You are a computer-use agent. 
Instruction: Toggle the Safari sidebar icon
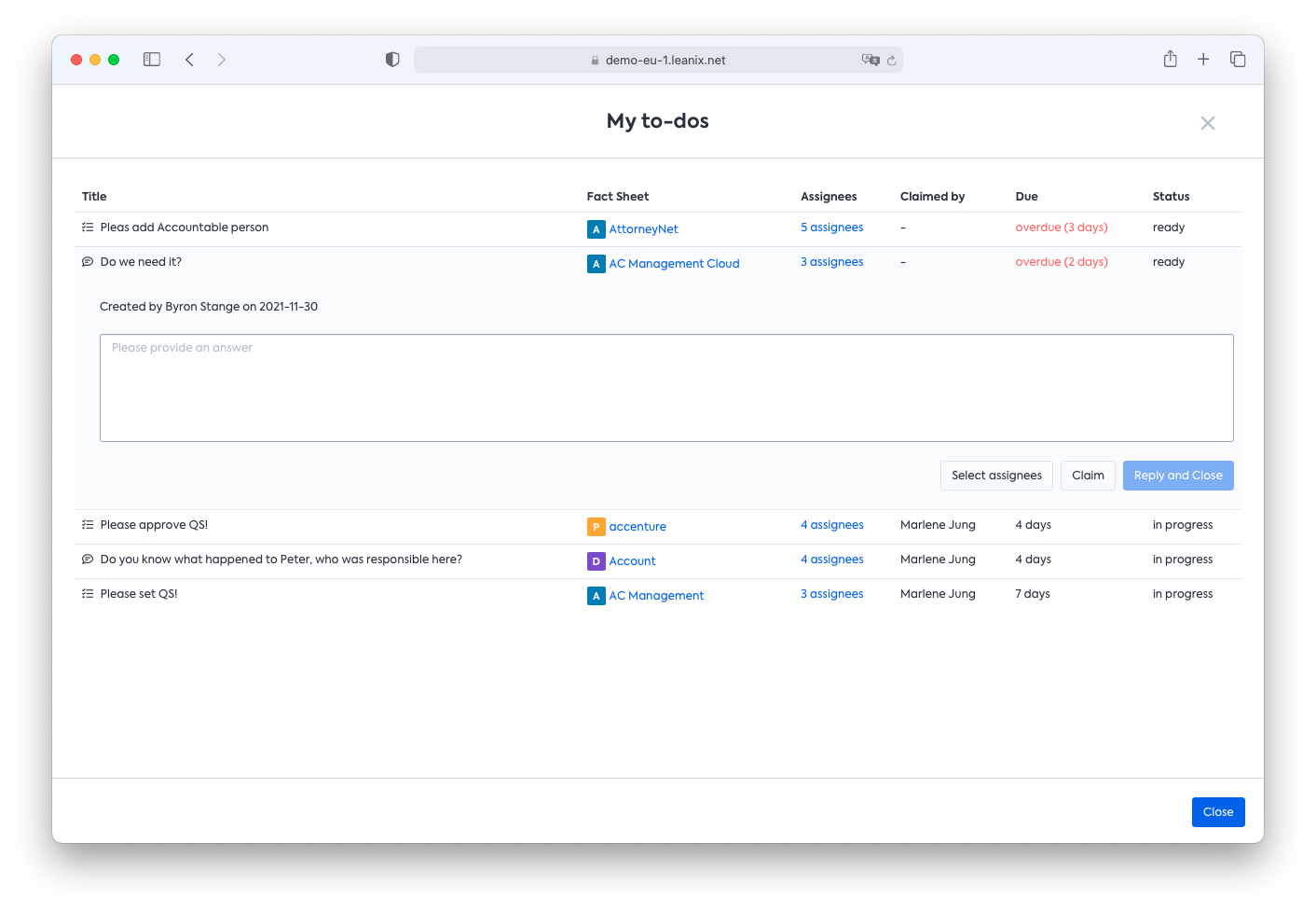pos(152,60)
